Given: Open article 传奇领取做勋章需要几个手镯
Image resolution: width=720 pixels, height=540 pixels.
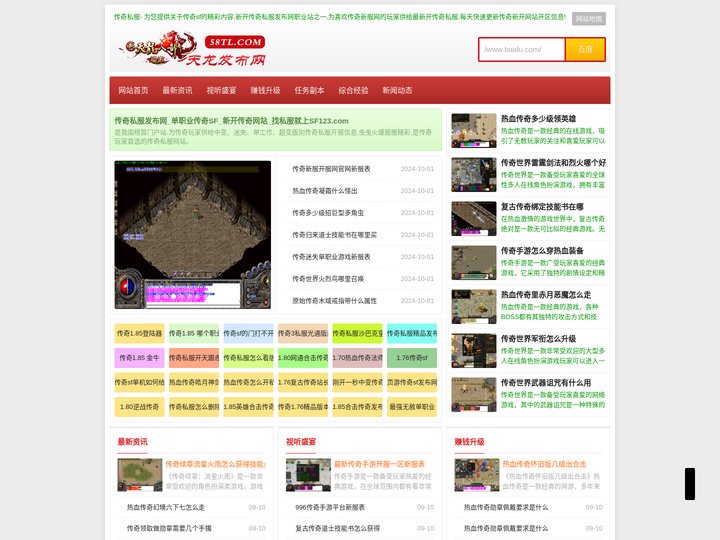Looking at the screenshot, I should [x=169, y=529].
